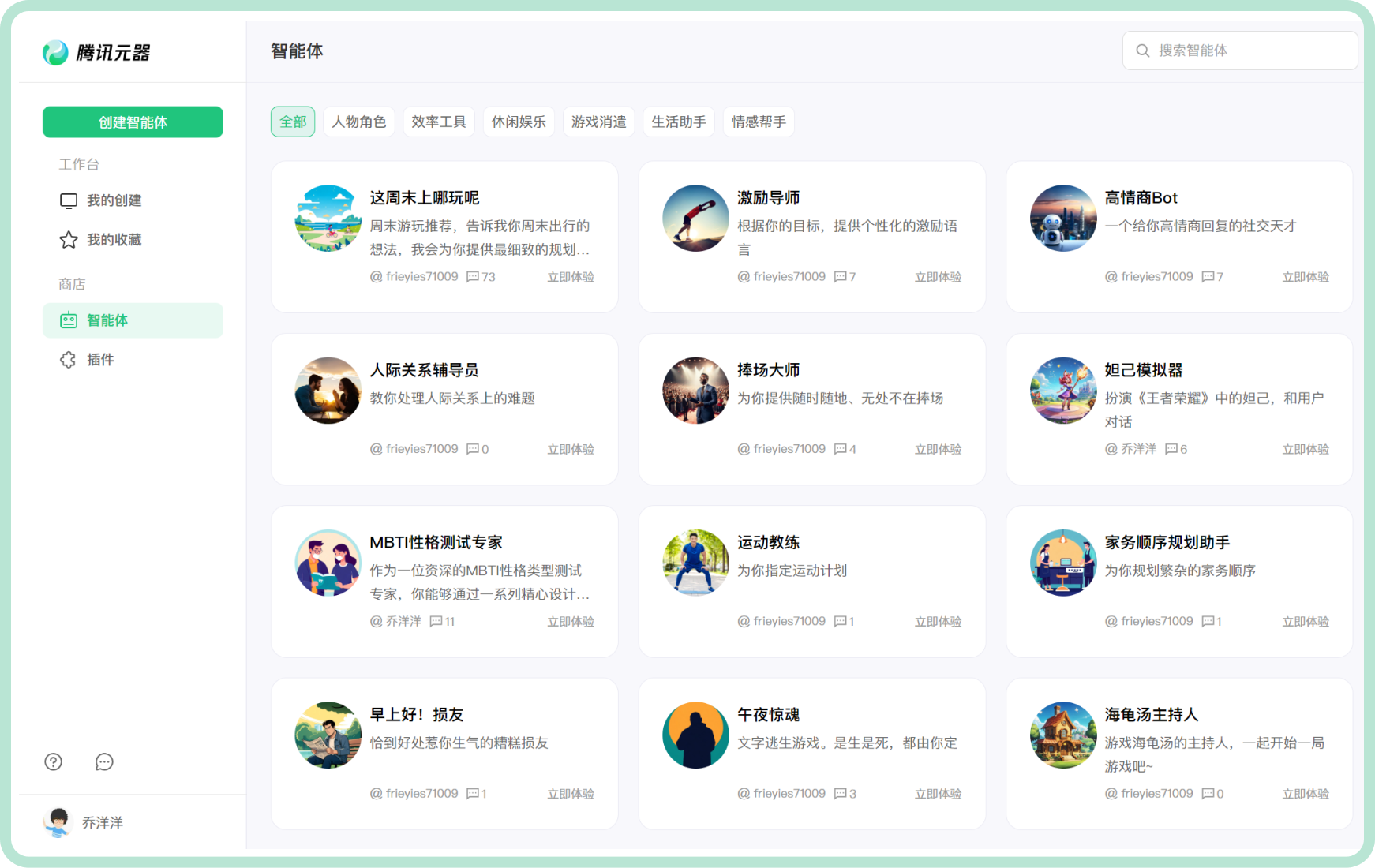This screenshot has height=868, width=1375.
Task: Select the monitor icon for 我的创建
Action: [x=68, y=200]
